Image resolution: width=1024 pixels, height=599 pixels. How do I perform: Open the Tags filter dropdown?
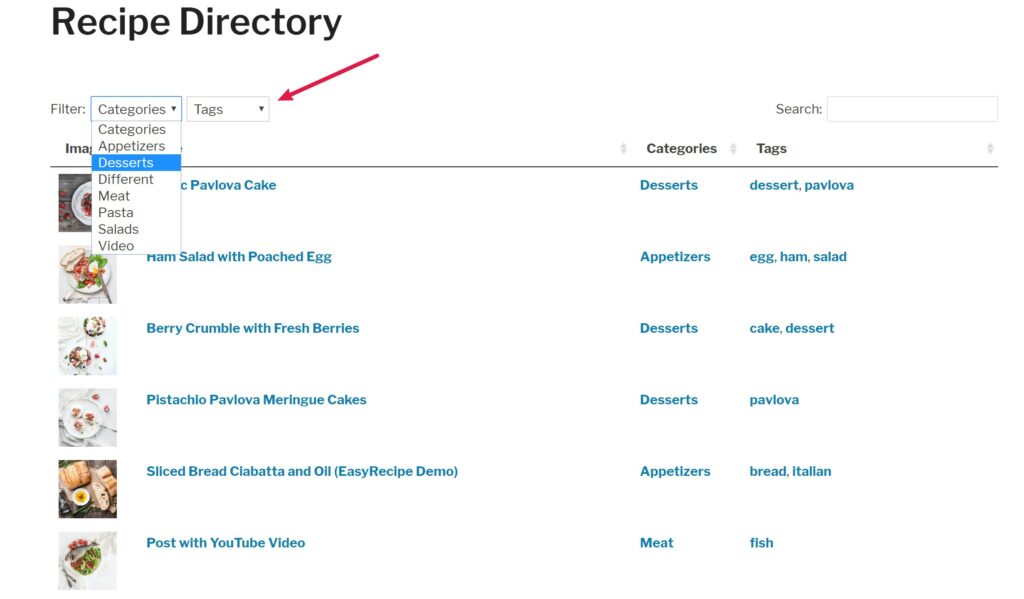(228, 109)
